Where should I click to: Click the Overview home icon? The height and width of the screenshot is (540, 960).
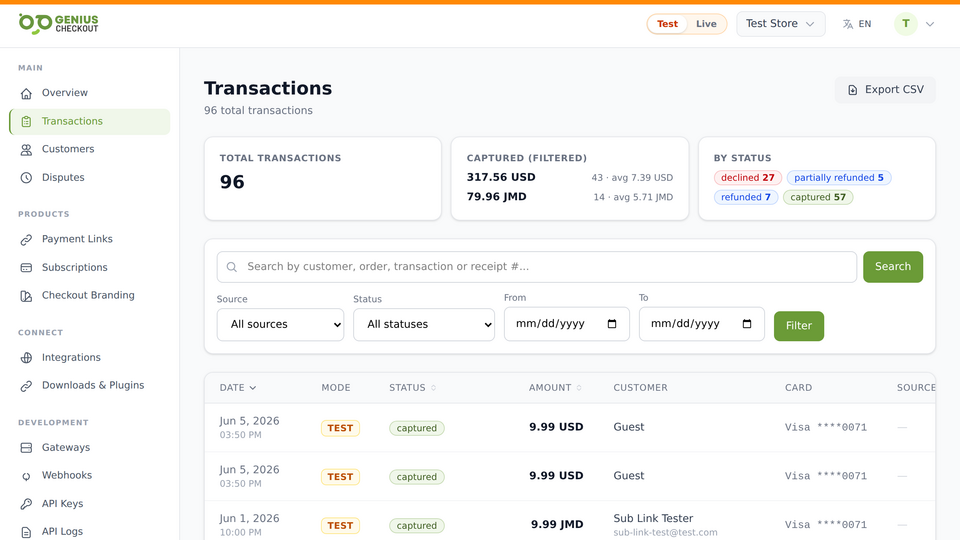(26, 93)
